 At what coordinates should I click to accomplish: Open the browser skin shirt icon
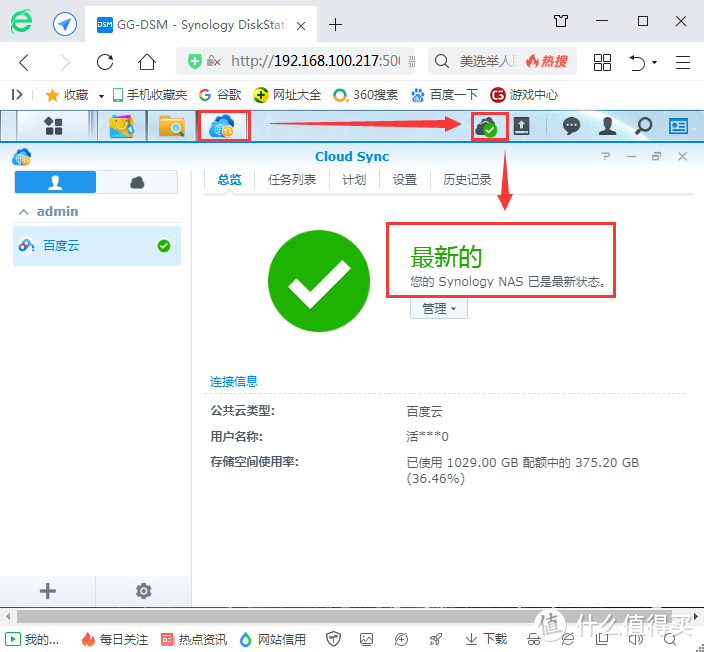tap(561, 21)
